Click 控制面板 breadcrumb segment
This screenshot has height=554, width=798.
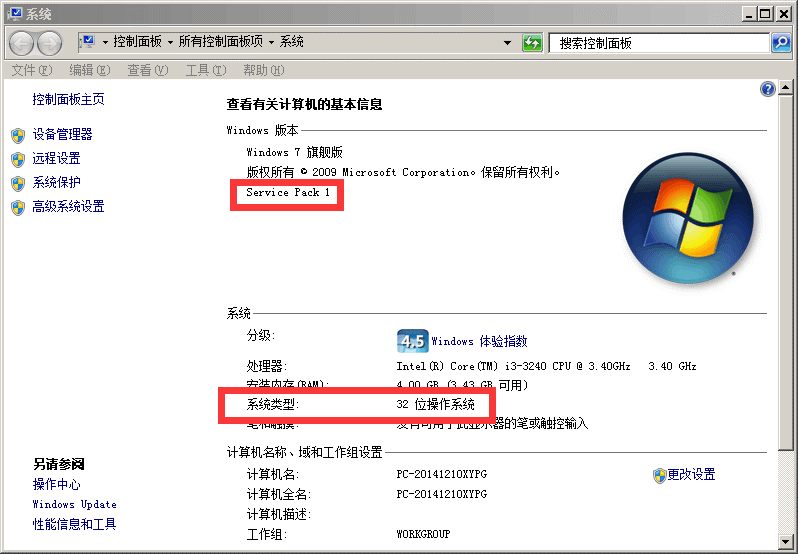click(137, 42)
